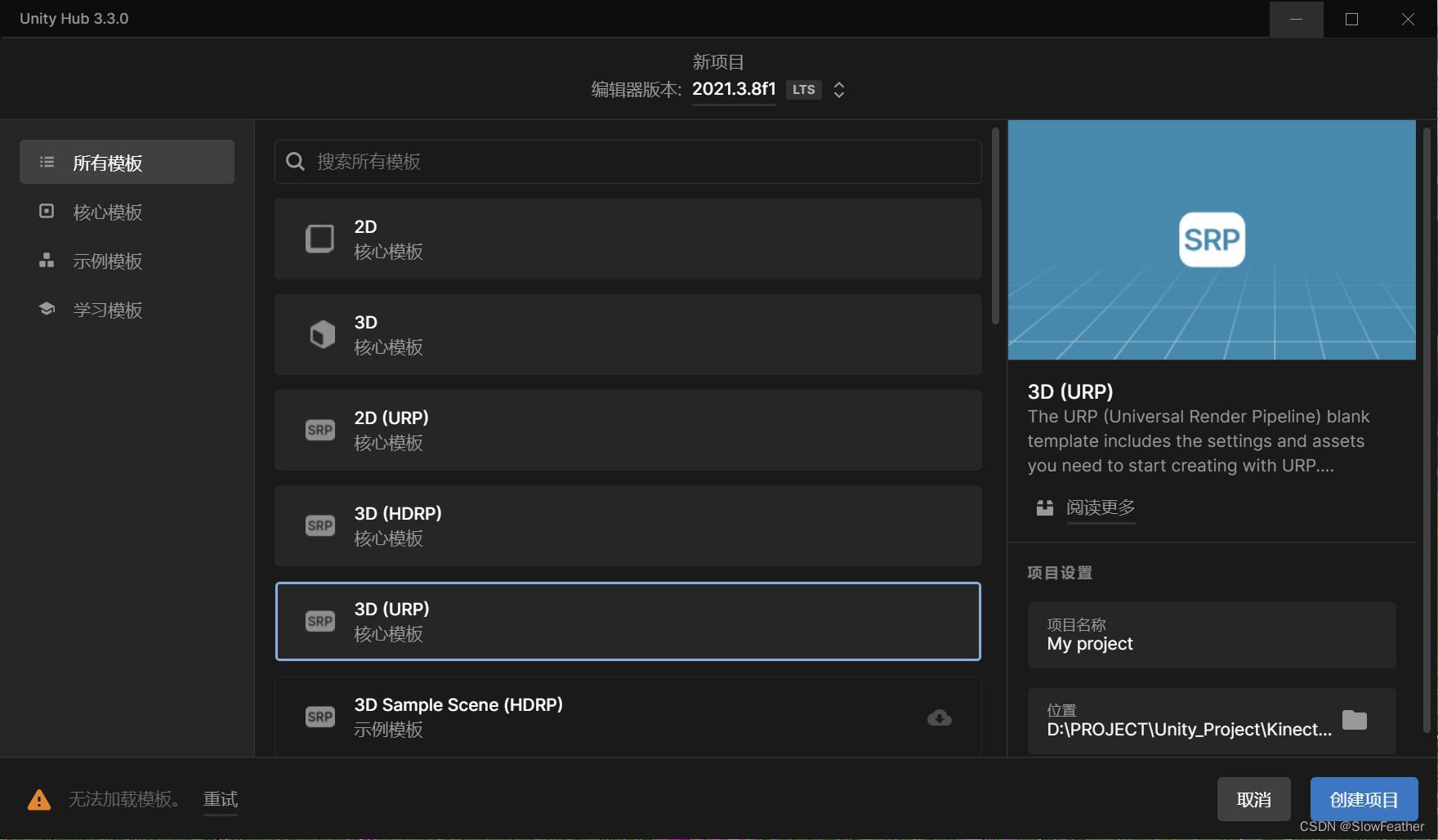Open the editor version selector for 2021.3.8f1

733,89
